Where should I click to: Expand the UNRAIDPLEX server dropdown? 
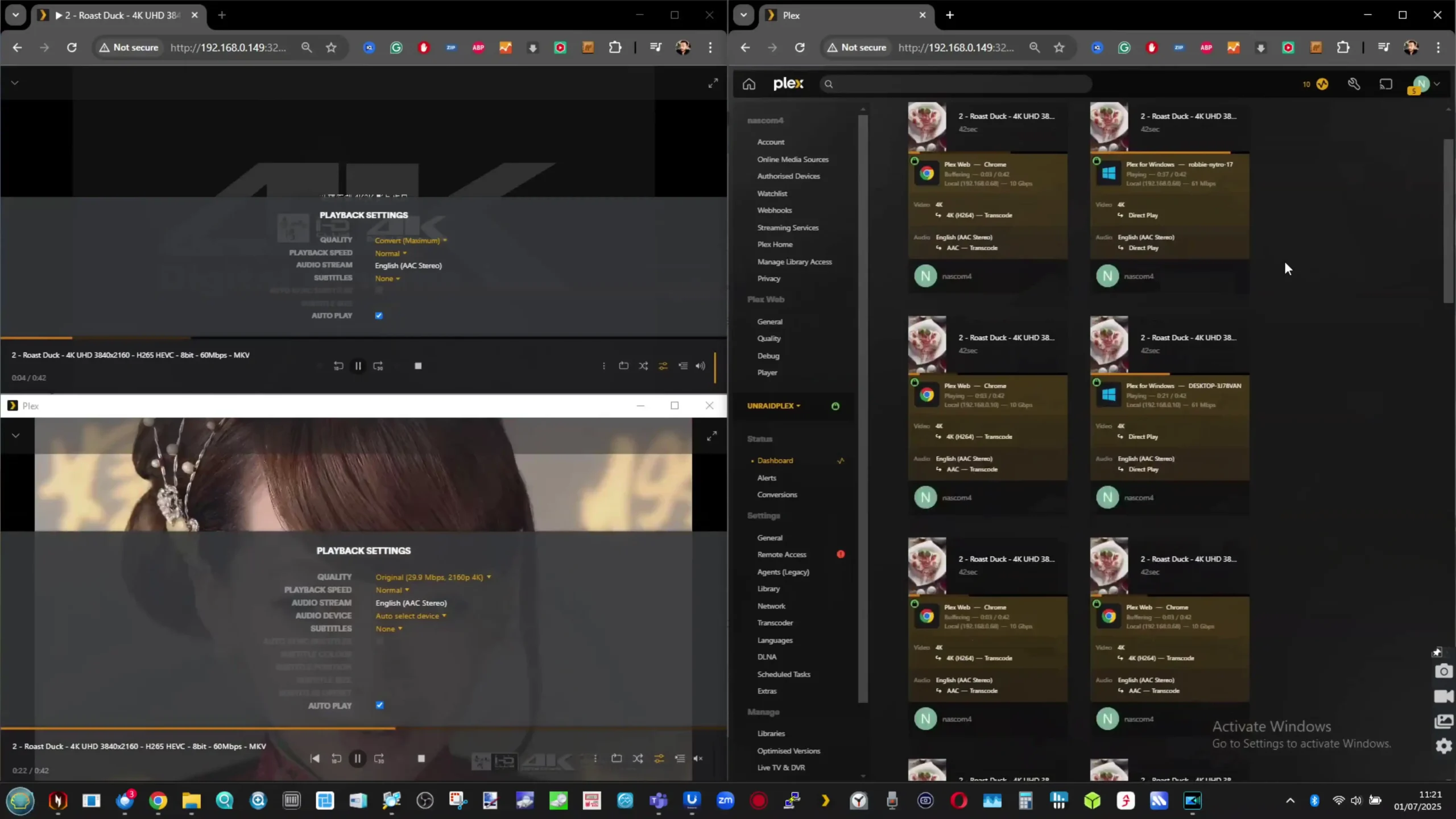coord(773,406)
